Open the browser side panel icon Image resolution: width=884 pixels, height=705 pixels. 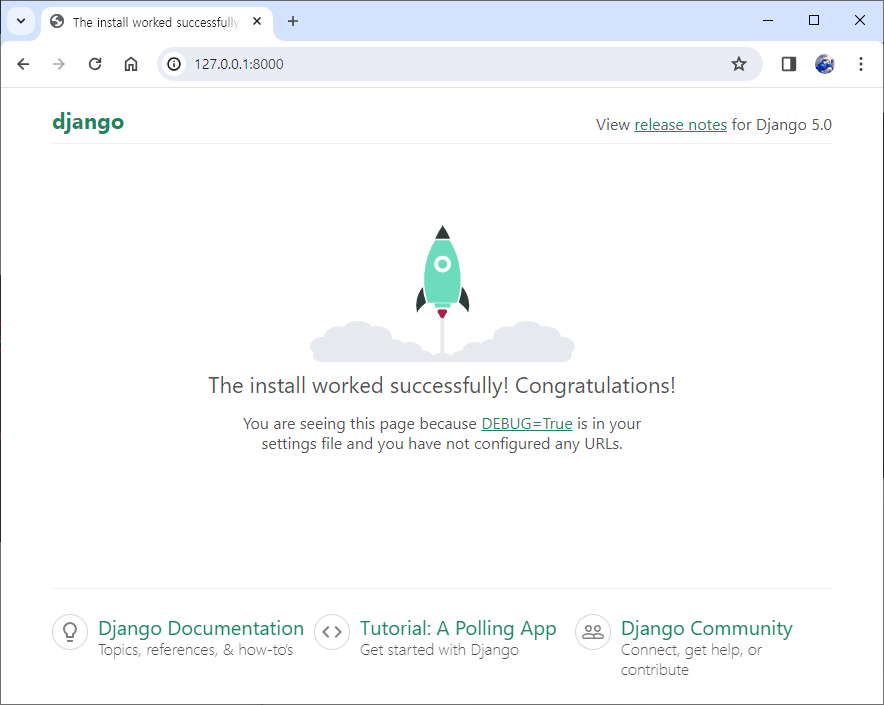pos(789,64)
